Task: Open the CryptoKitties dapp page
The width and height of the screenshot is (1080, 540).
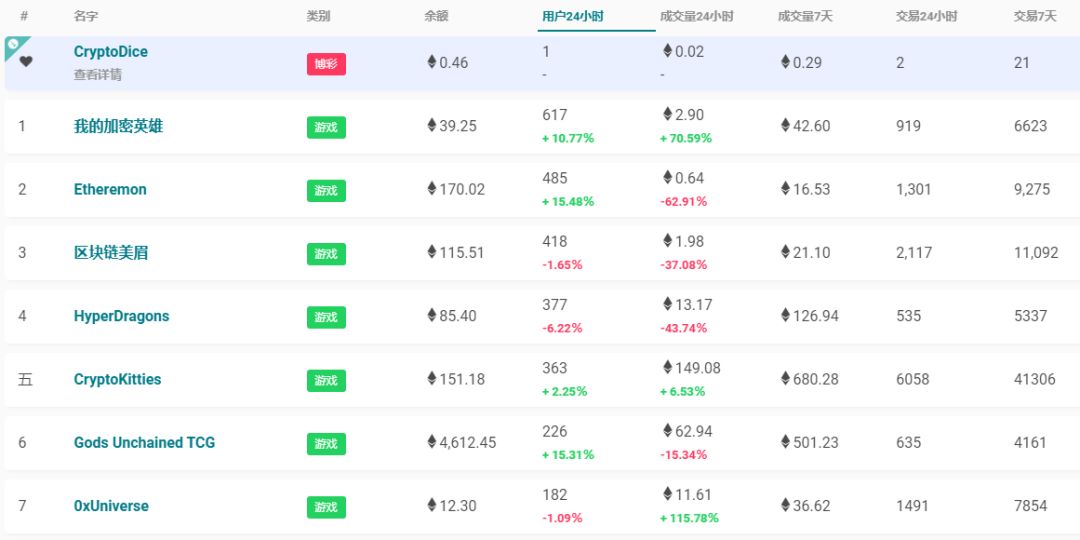Action: (118, 380)
